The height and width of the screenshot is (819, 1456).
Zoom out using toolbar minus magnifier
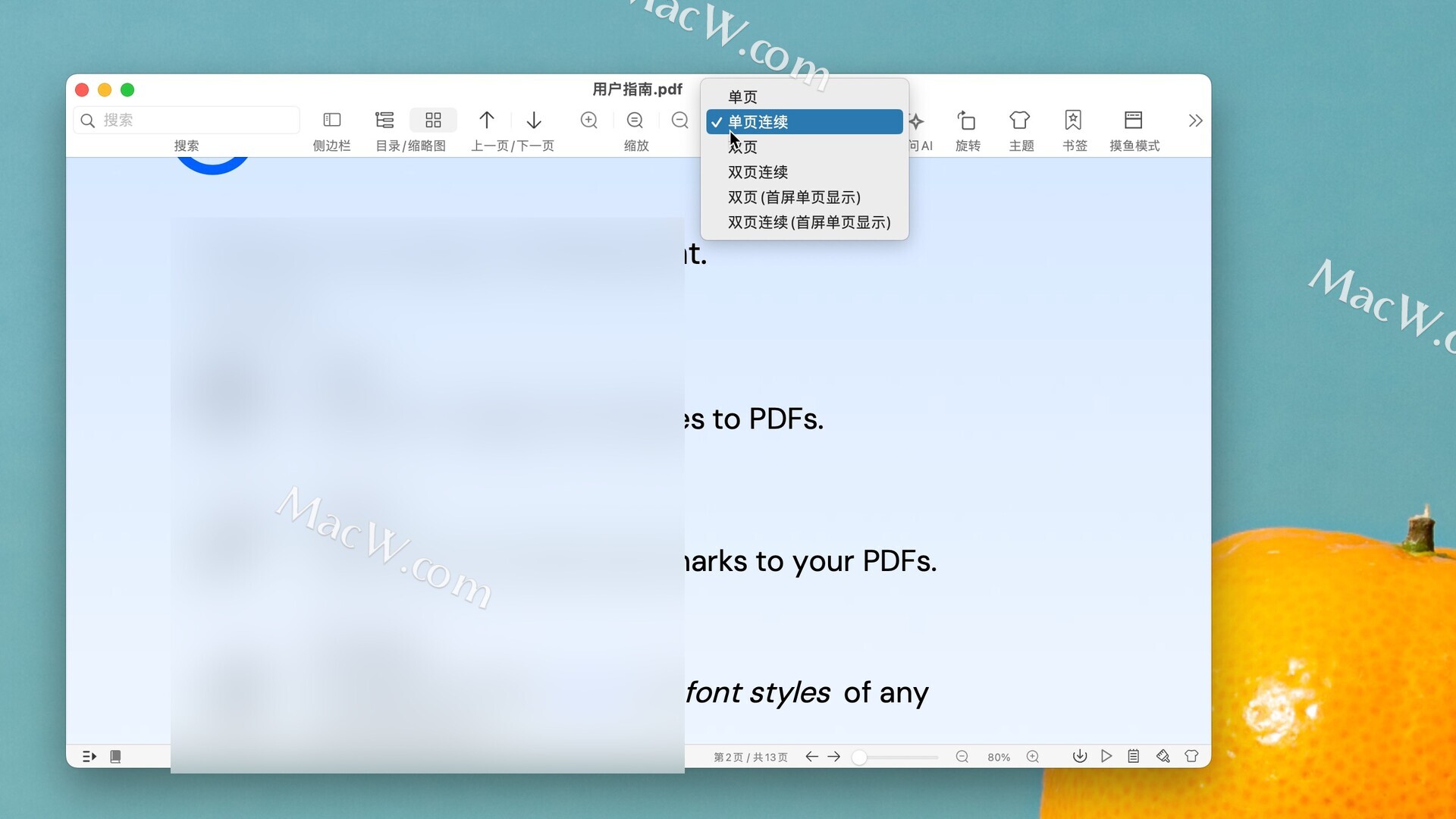tap(680, 120)
